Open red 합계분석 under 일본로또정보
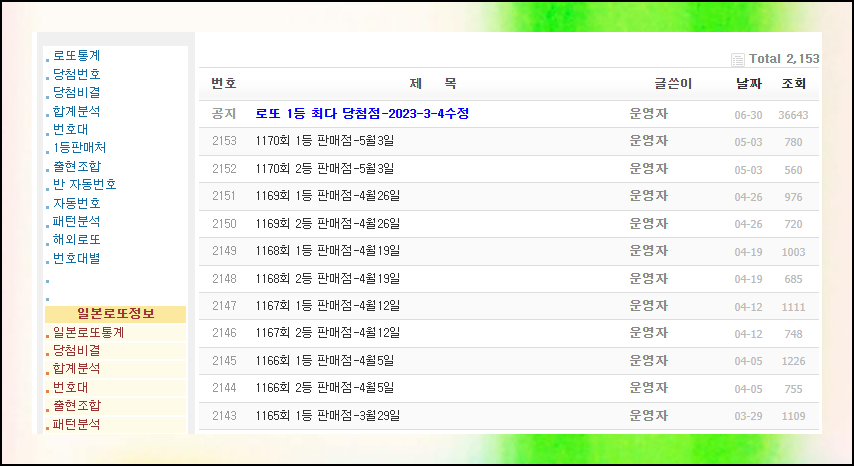Viewport: 854px width, 466px height. click(x=76, y=369)
